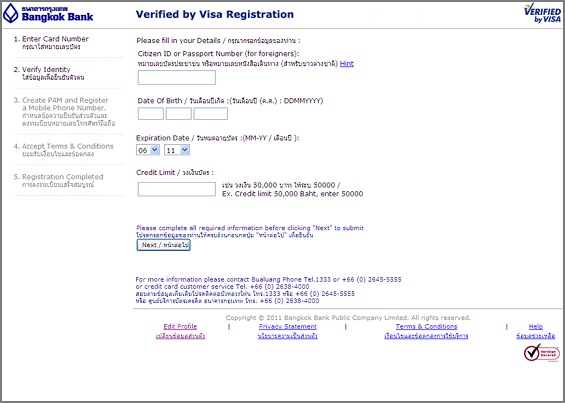Click the Next button to submit
565x403 pixels.
(164, 245)
